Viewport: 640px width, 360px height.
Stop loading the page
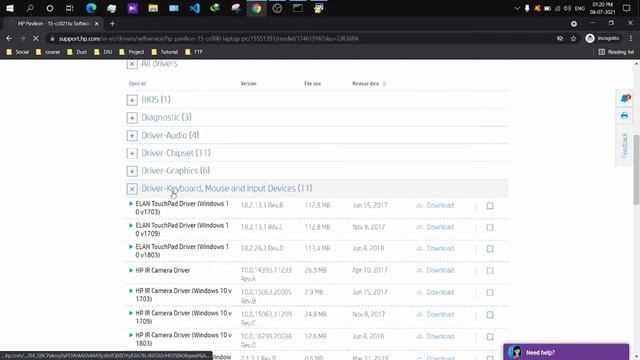pyautogui.click(x=36, y=38)
